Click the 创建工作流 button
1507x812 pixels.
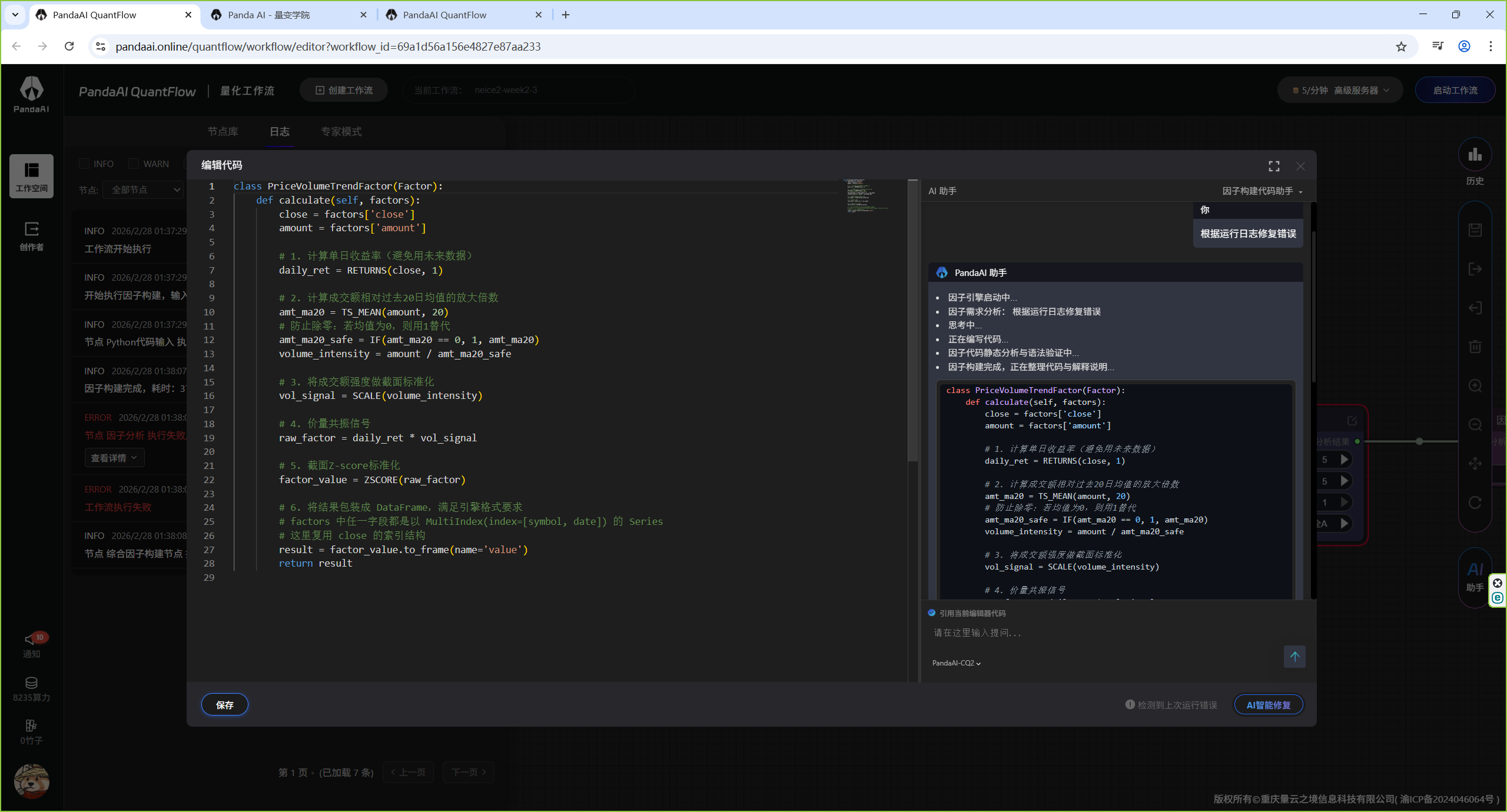pos(344,90)
